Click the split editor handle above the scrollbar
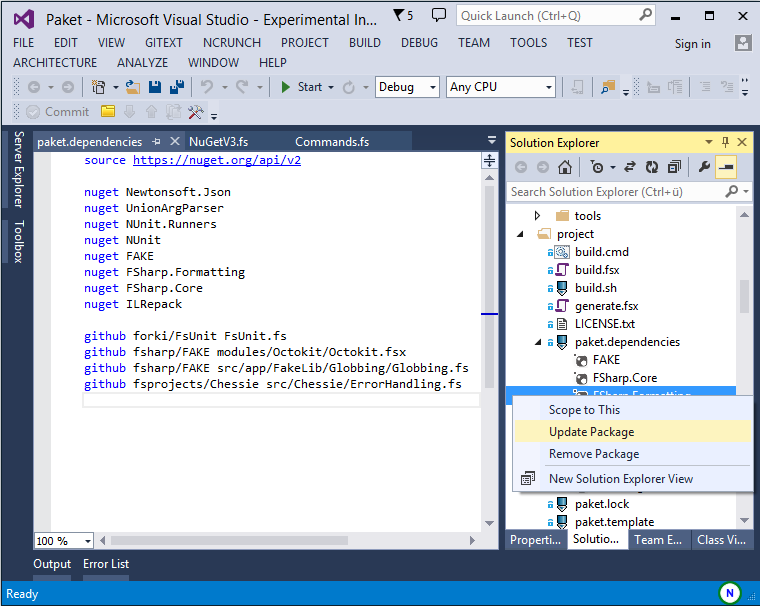 point(490,161)
